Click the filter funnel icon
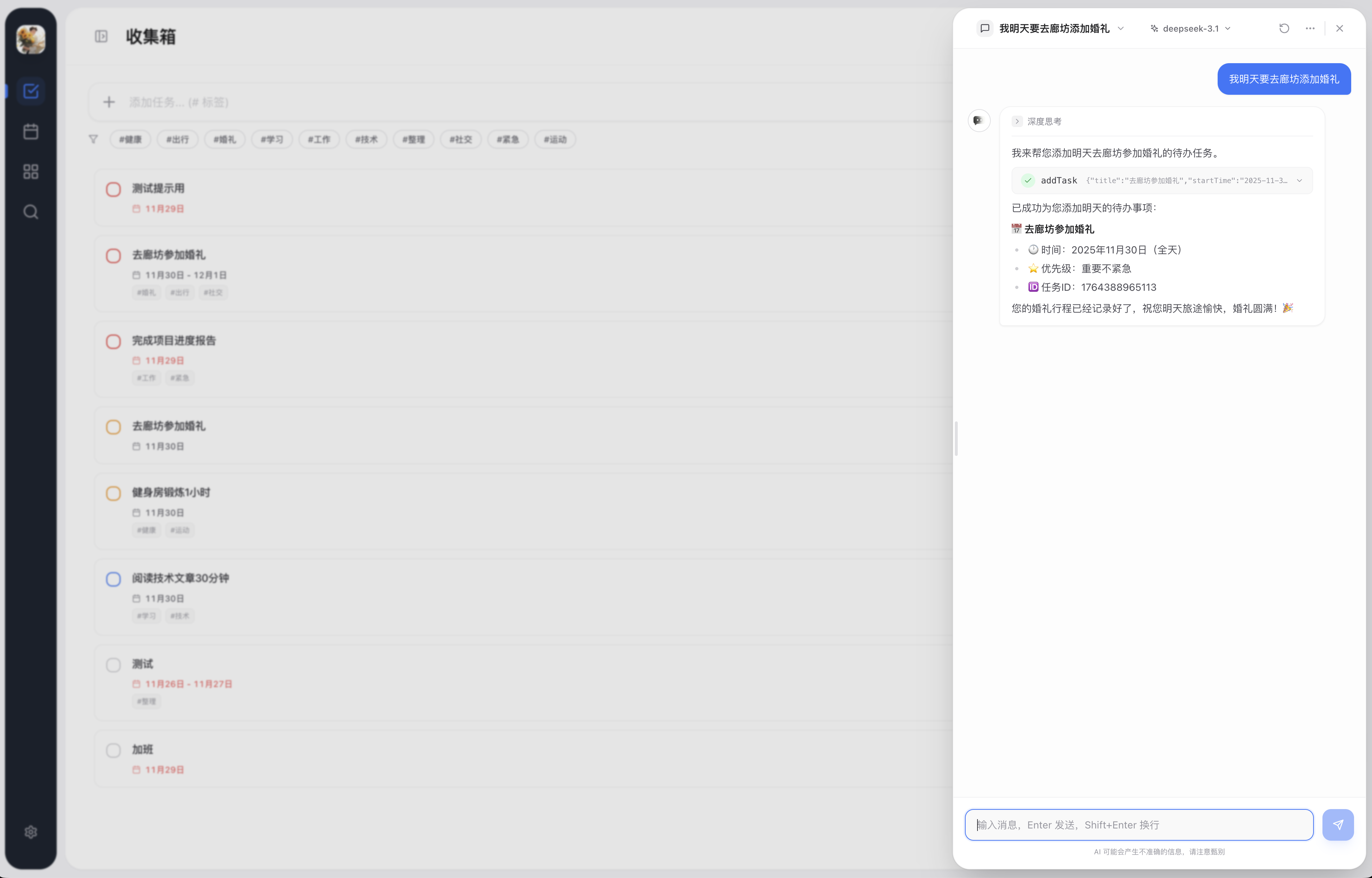Viewport: 1372px width, 878px height. point(93,139)
